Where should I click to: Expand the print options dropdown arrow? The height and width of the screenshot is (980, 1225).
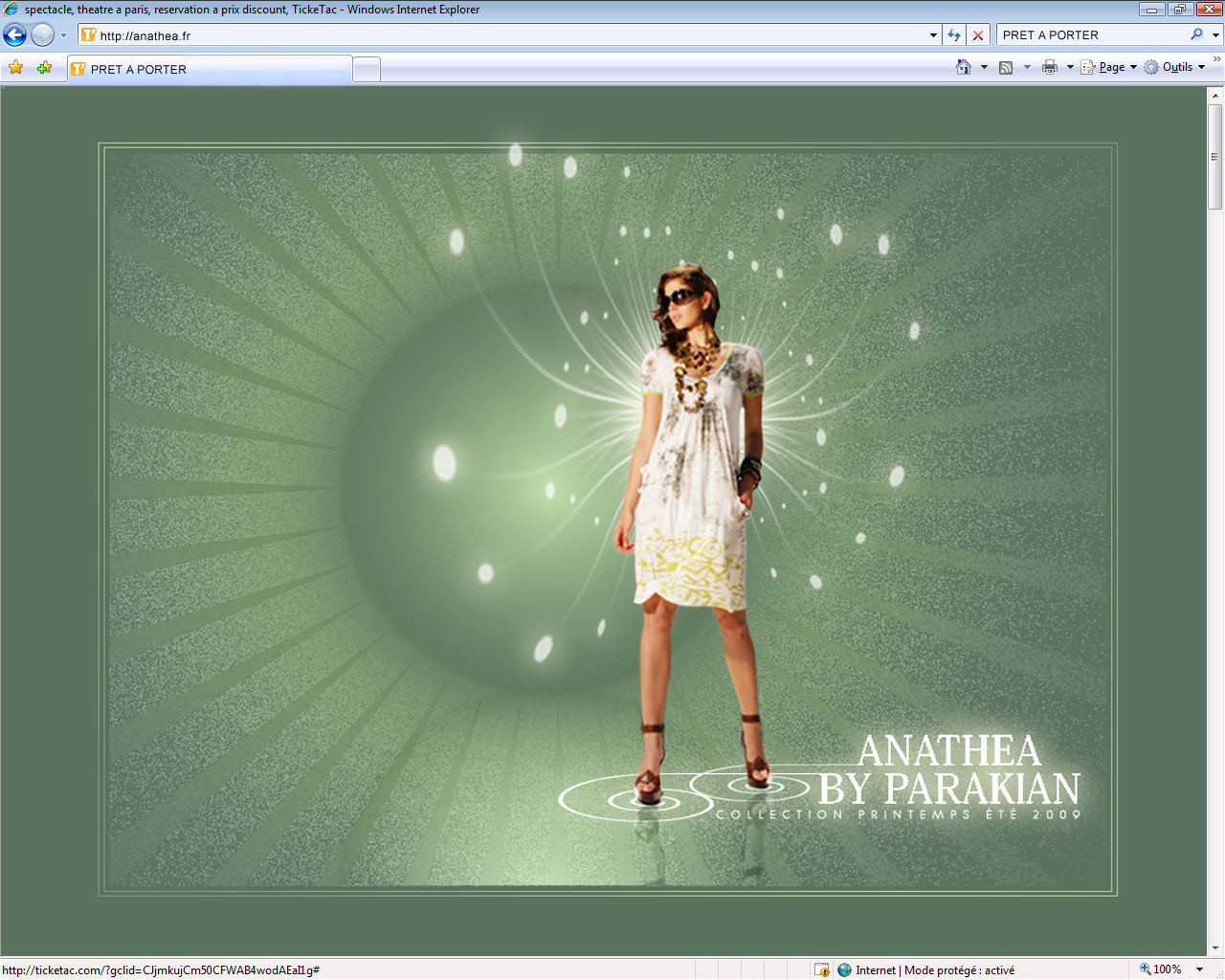[x=1070, y=67]
